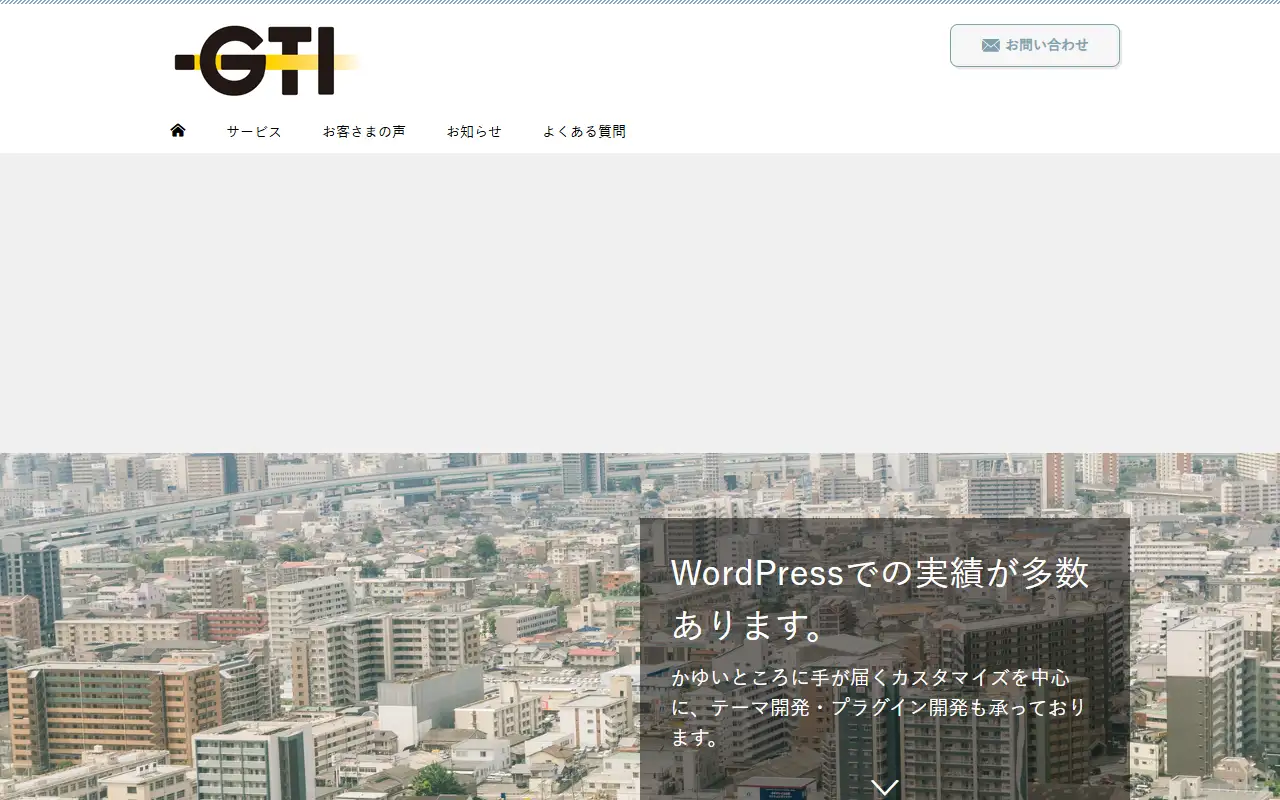Open the home icon menu item

click(178, 130)
